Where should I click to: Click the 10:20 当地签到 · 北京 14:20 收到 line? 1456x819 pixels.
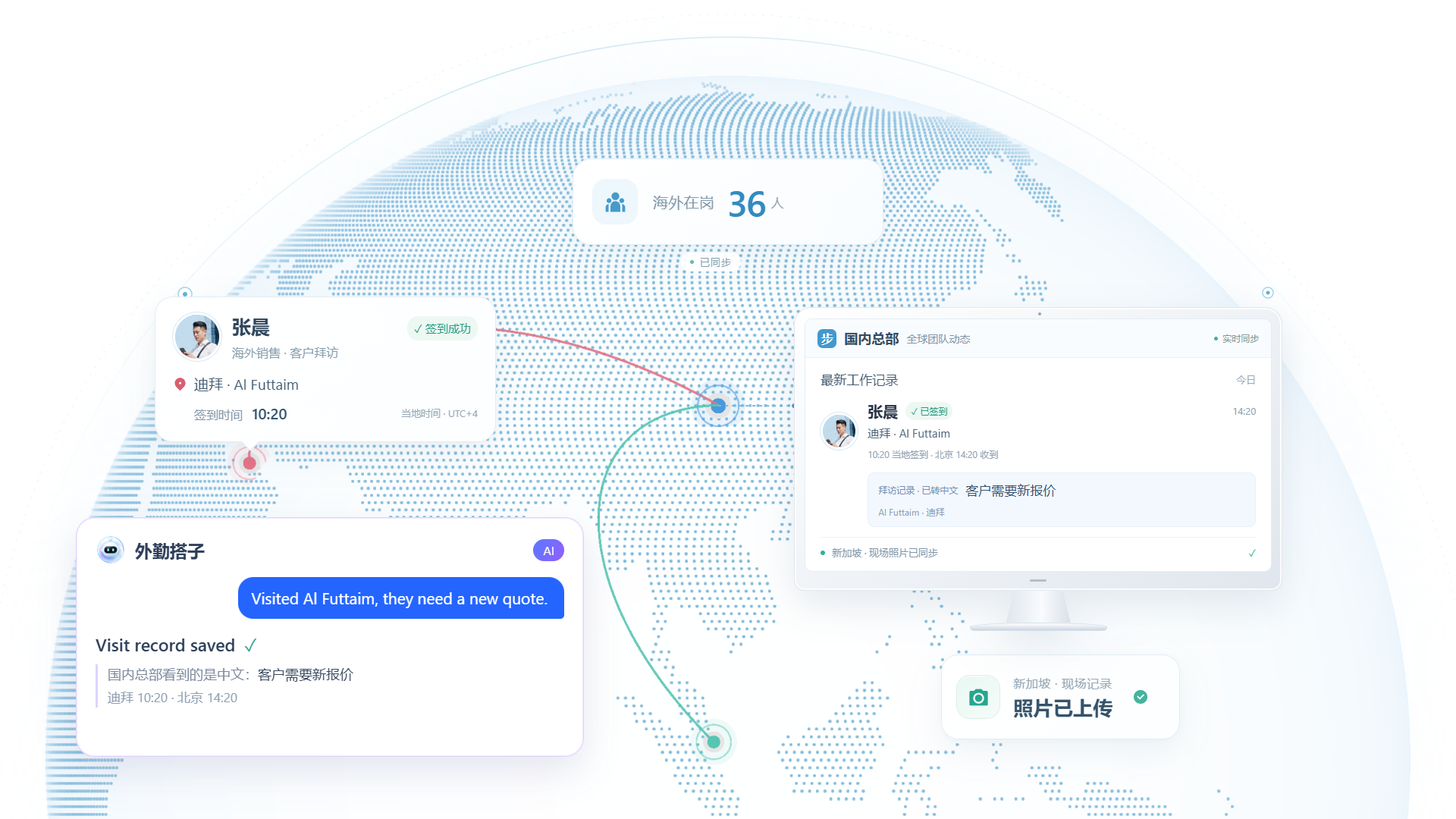tap(933, 455)
